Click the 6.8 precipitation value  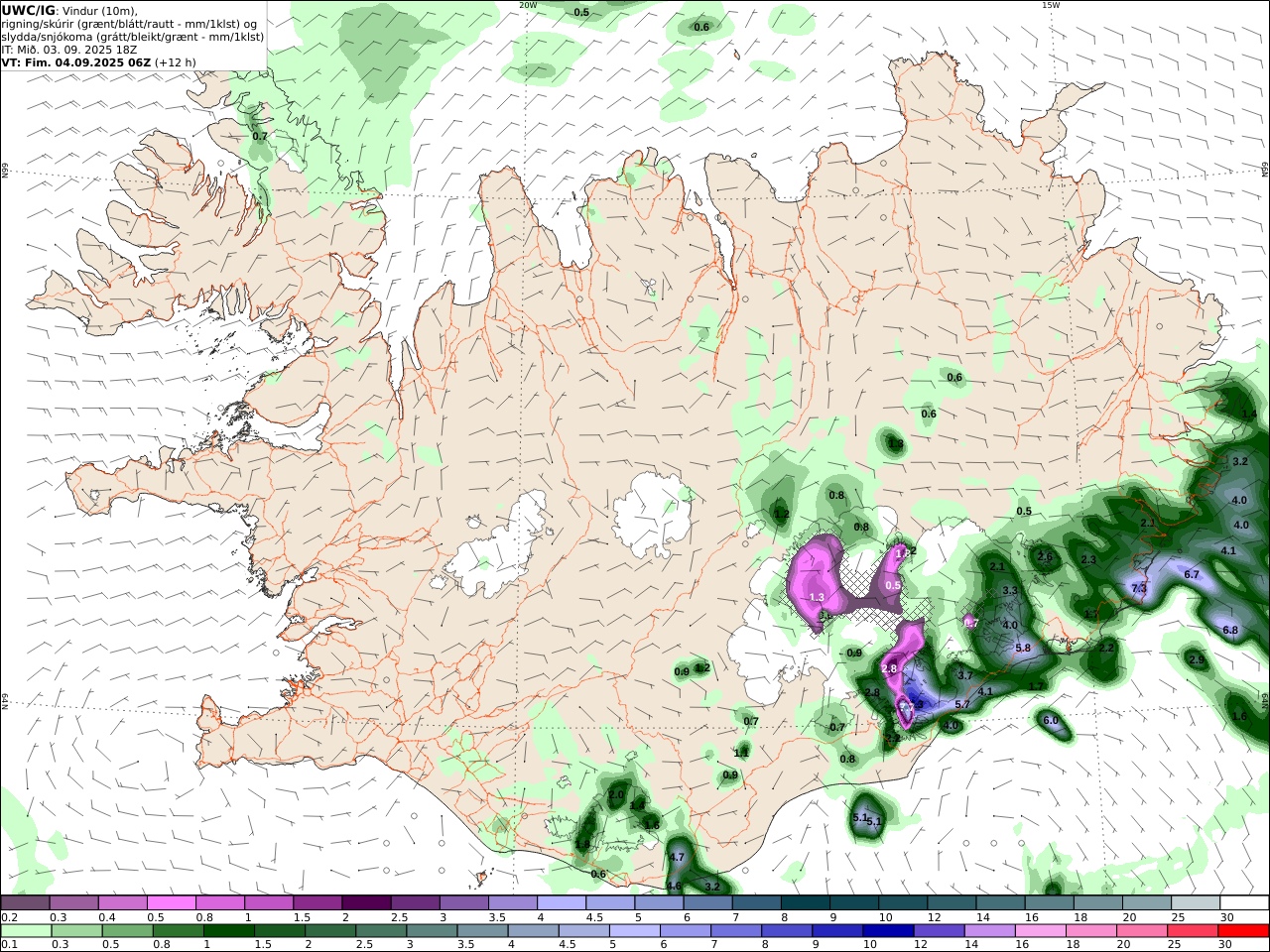pos(1230,630)
